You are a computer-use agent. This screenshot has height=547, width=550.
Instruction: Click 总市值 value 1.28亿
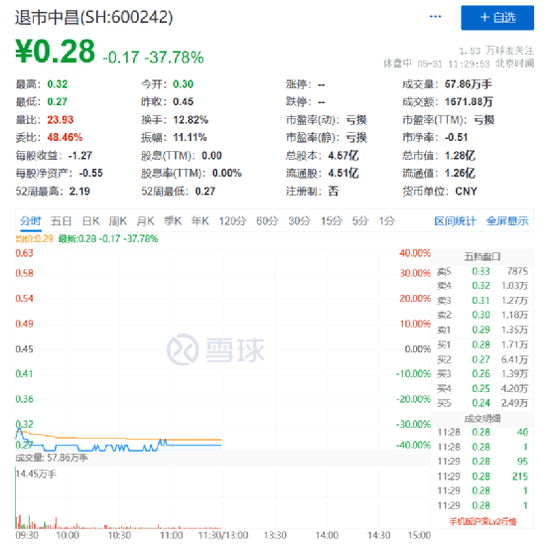point(460,155)
